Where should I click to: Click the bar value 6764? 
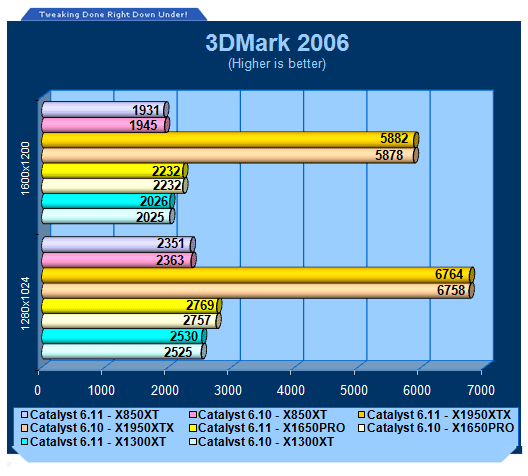[449, 274]
